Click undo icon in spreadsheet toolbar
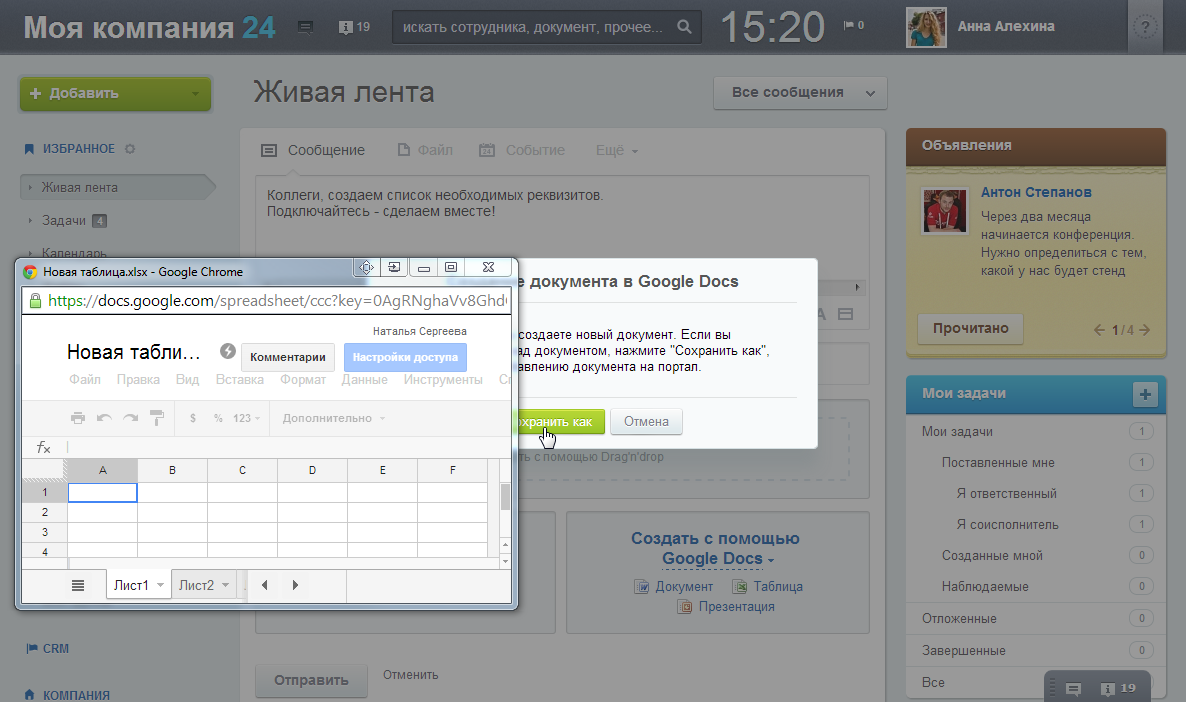Viewport: 1186px width, 702px height. click(x=104, y=418)
